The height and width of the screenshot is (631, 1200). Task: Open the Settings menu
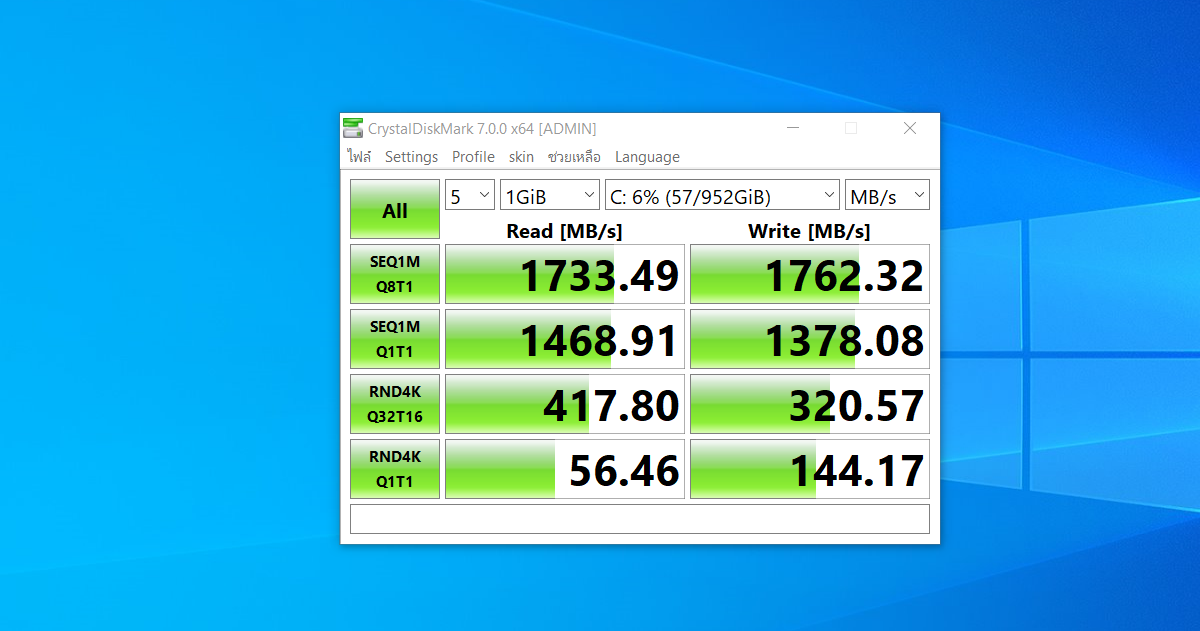pos(411,157)
